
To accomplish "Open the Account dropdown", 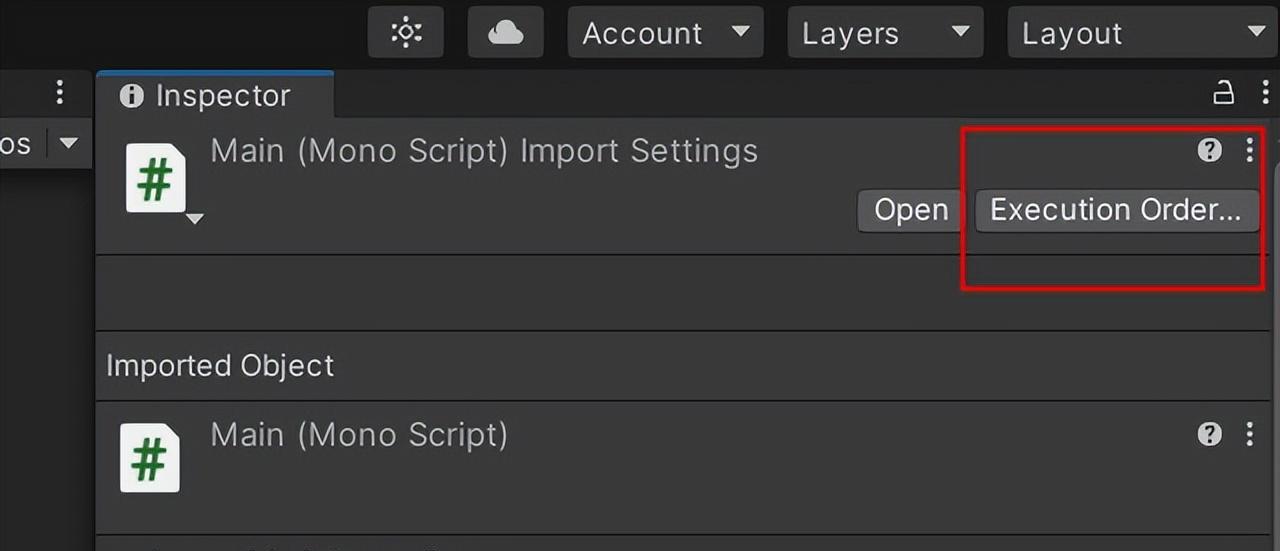I will pos(666,33).
